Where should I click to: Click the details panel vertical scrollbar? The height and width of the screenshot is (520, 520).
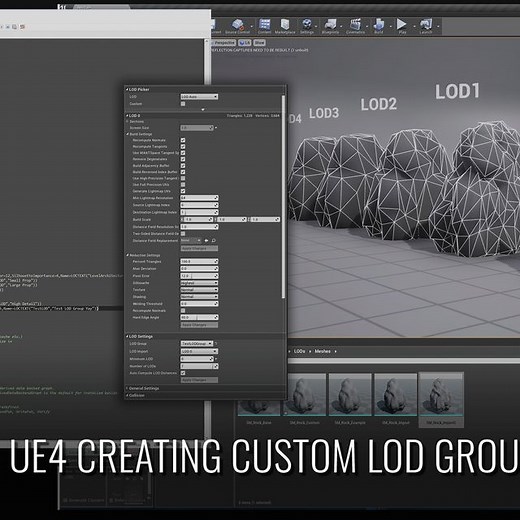pyautogui.click(x=283, y=197)
